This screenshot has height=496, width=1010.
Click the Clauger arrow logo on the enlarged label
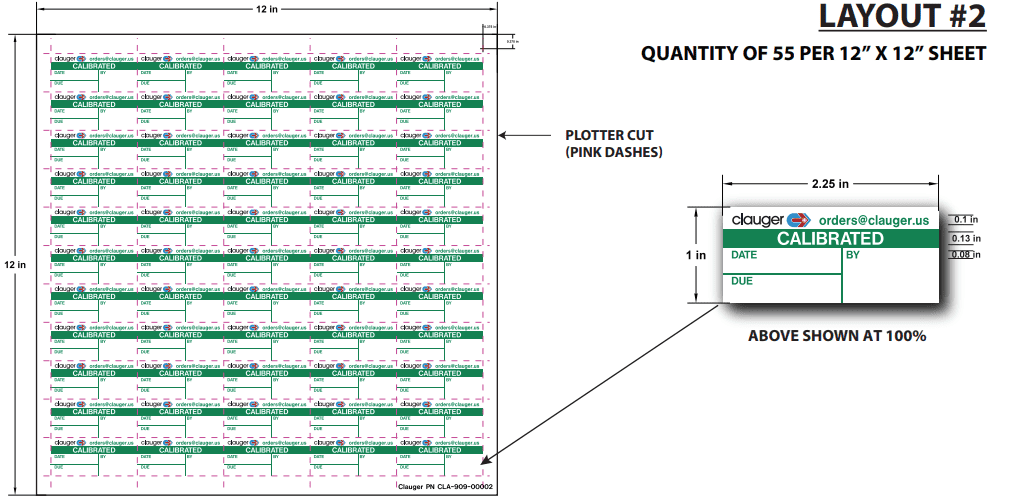point(797,220)
